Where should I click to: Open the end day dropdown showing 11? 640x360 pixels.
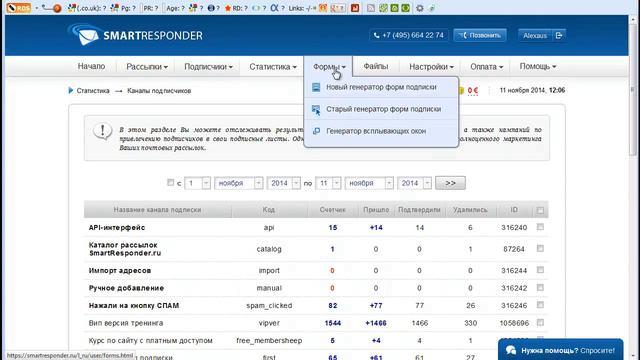pyautogui.click(x=328, y=183)
